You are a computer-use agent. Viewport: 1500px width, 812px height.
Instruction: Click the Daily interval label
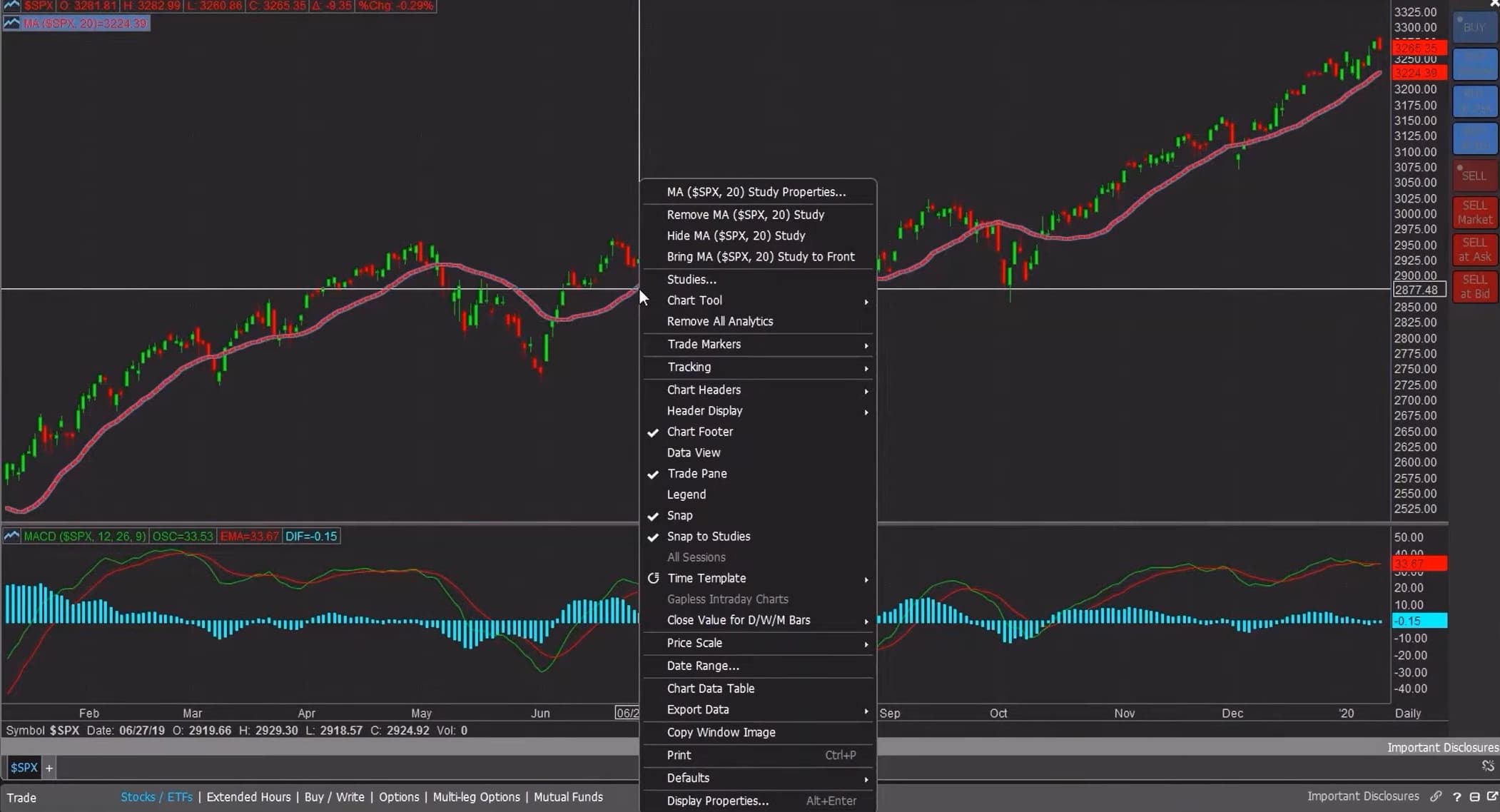(x=1408, y=713)
